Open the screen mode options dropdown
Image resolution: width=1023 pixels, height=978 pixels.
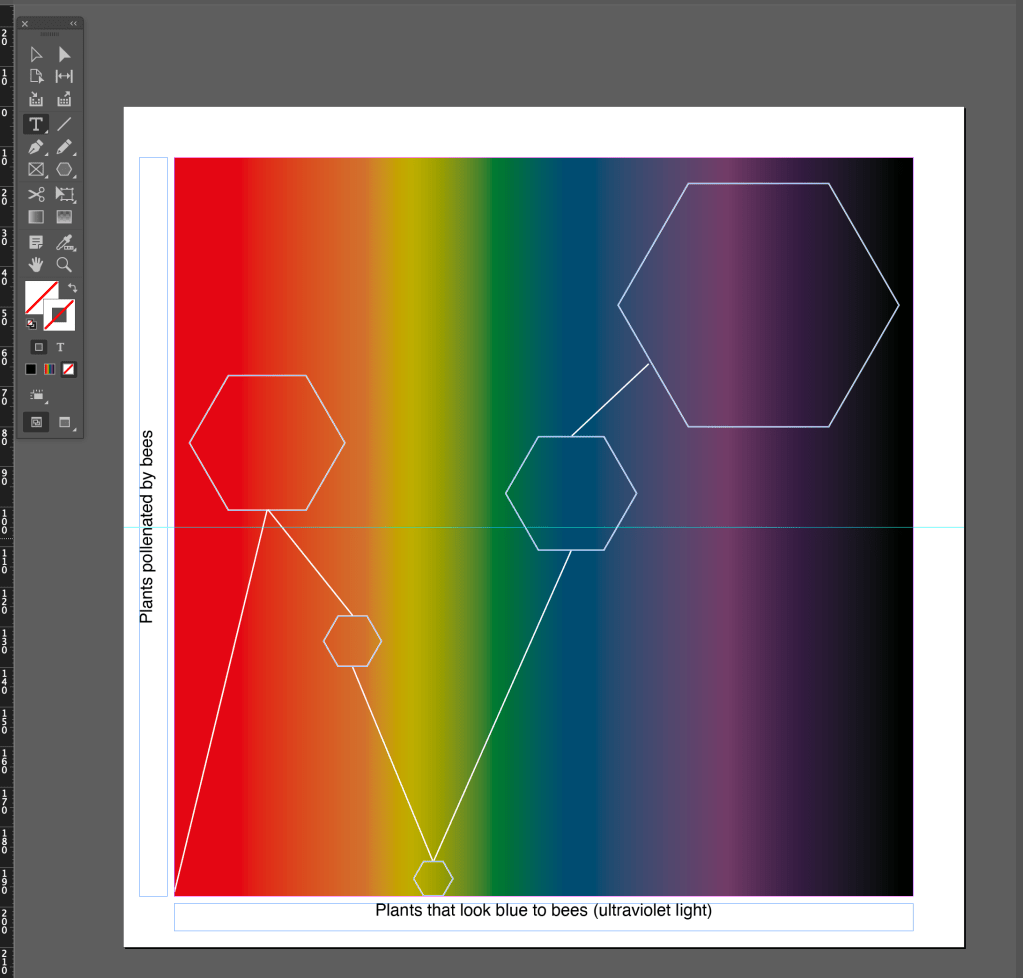(x=65, y=423)
